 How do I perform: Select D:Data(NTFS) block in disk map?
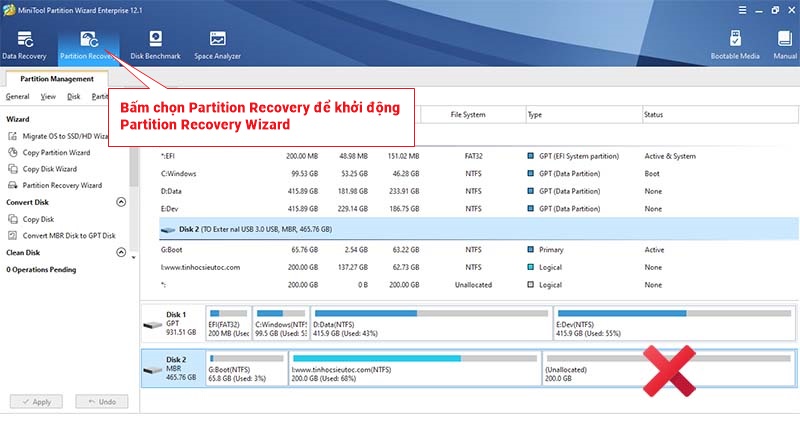coord(431,323)
